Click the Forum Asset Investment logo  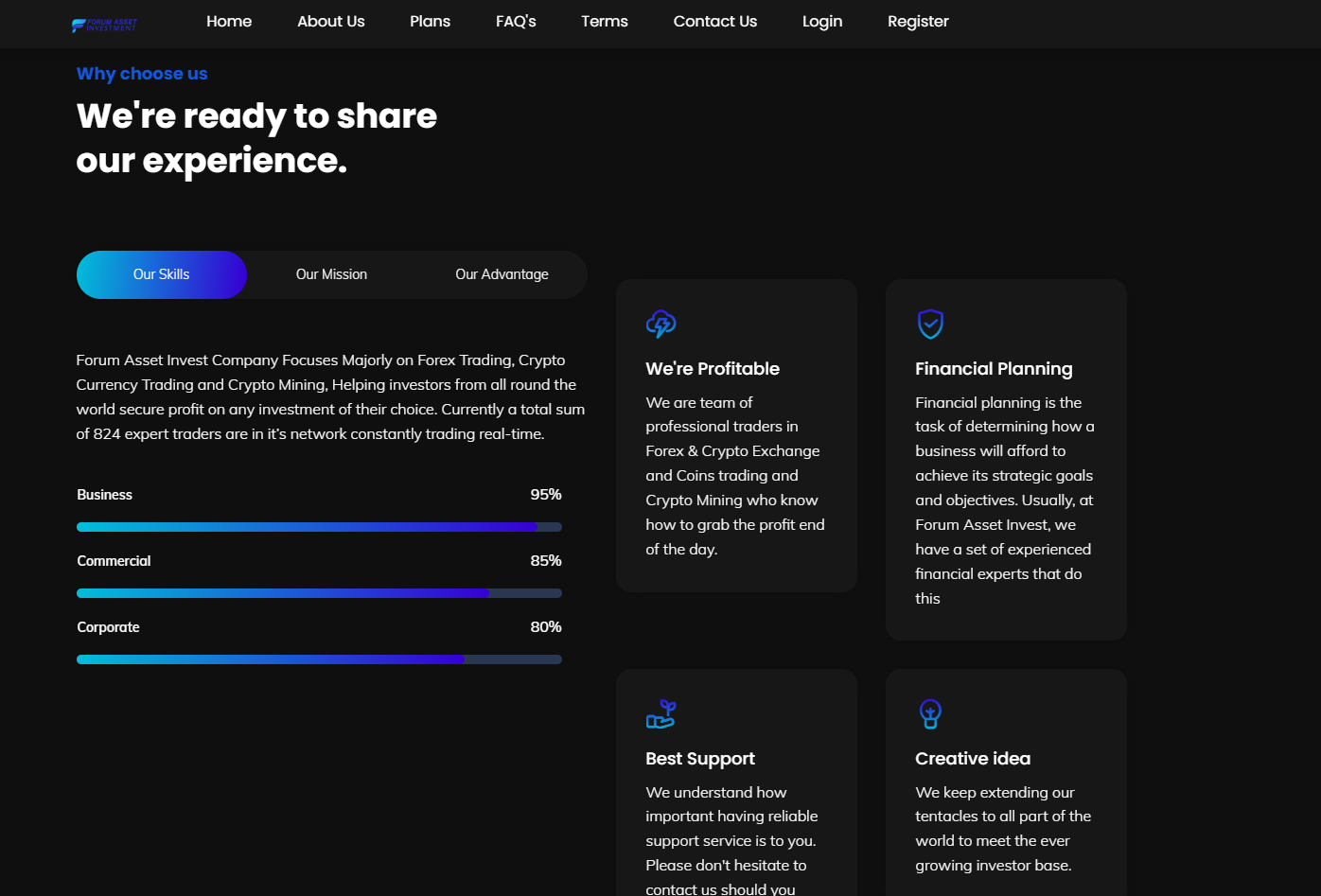(104, 25)
